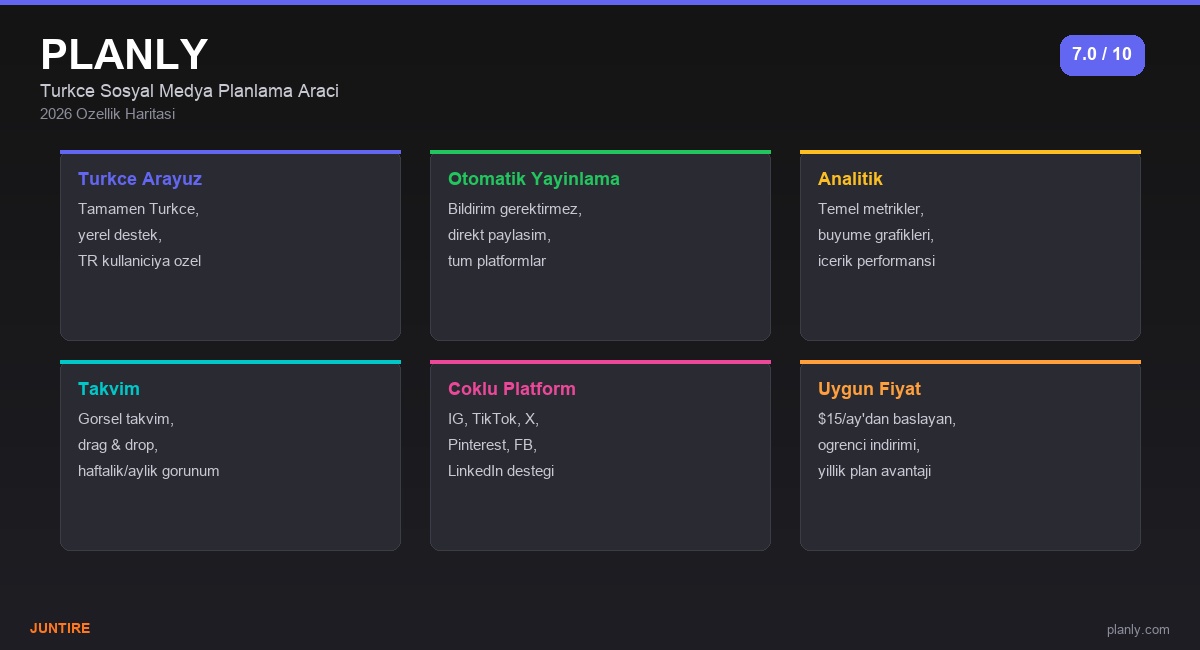Select the line "ogrenci indirimi,"
Viewport: 1200px width, 650px height.
pyautogui.click(x=869, y=445)
